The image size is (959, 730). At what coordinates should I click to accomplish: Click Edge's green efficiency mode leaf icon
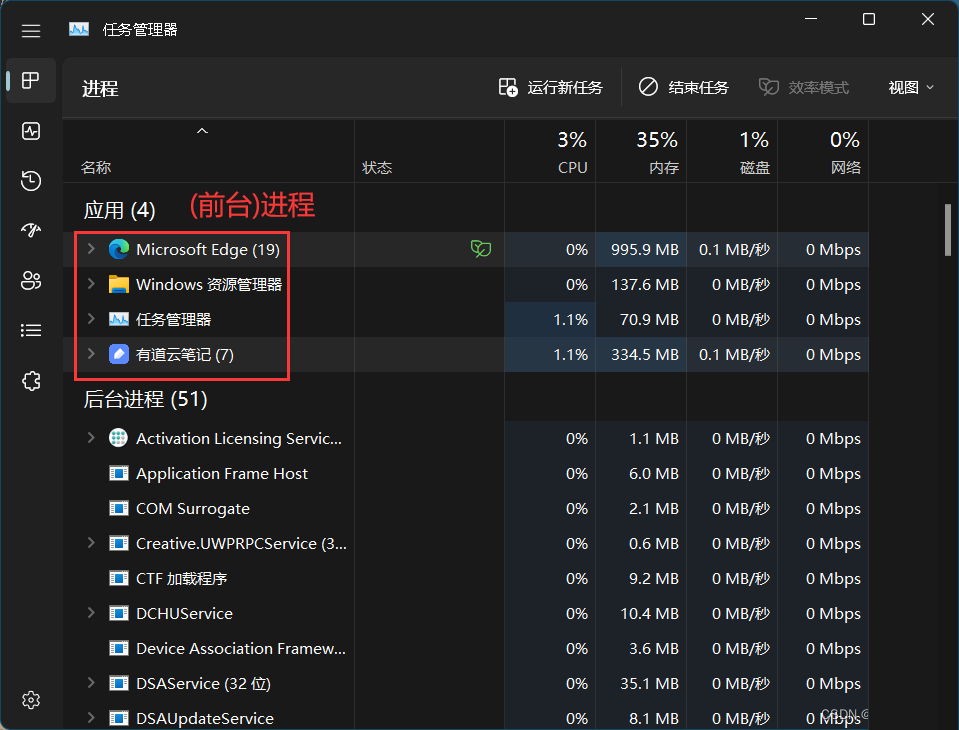pos(481,249)
